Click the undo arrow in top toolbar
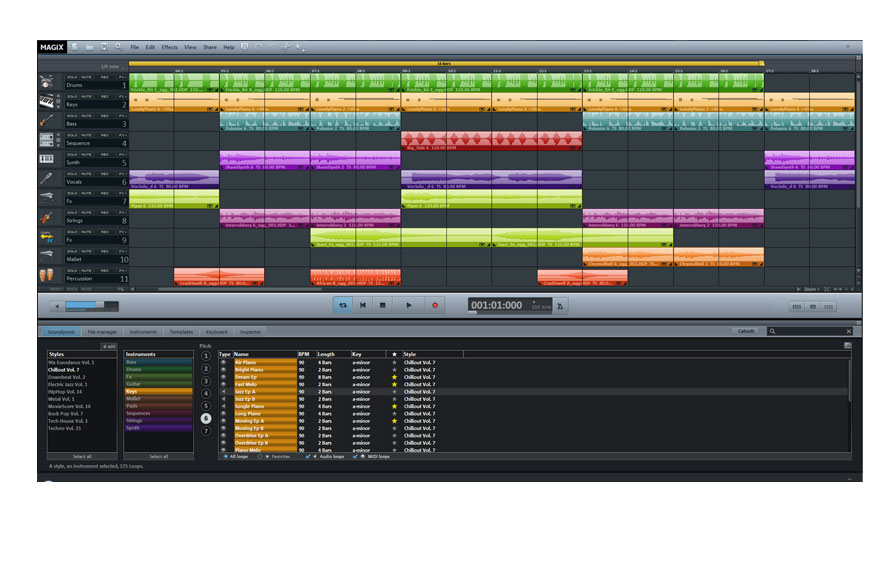This screenshot has width=880, height=580. [x=258, y=47]
